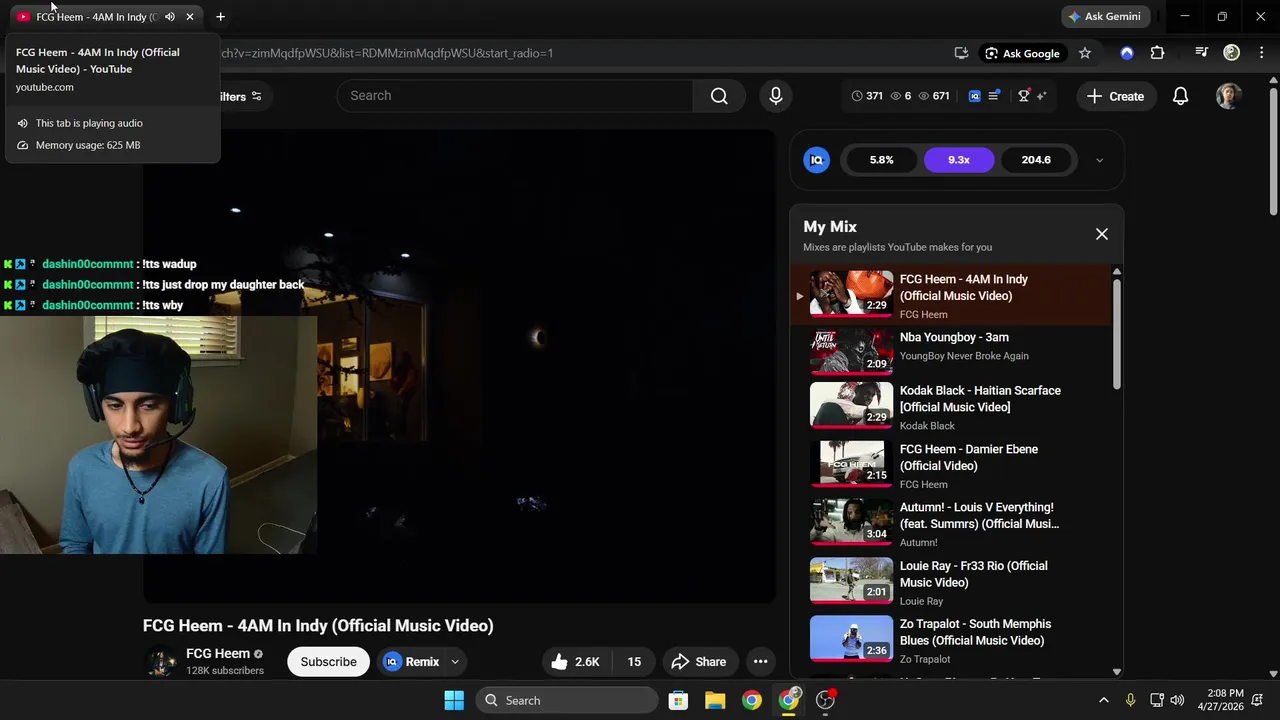1280x720 pixels.
Task: Click the Ask Google button
Action: (x=1021, y=53)
